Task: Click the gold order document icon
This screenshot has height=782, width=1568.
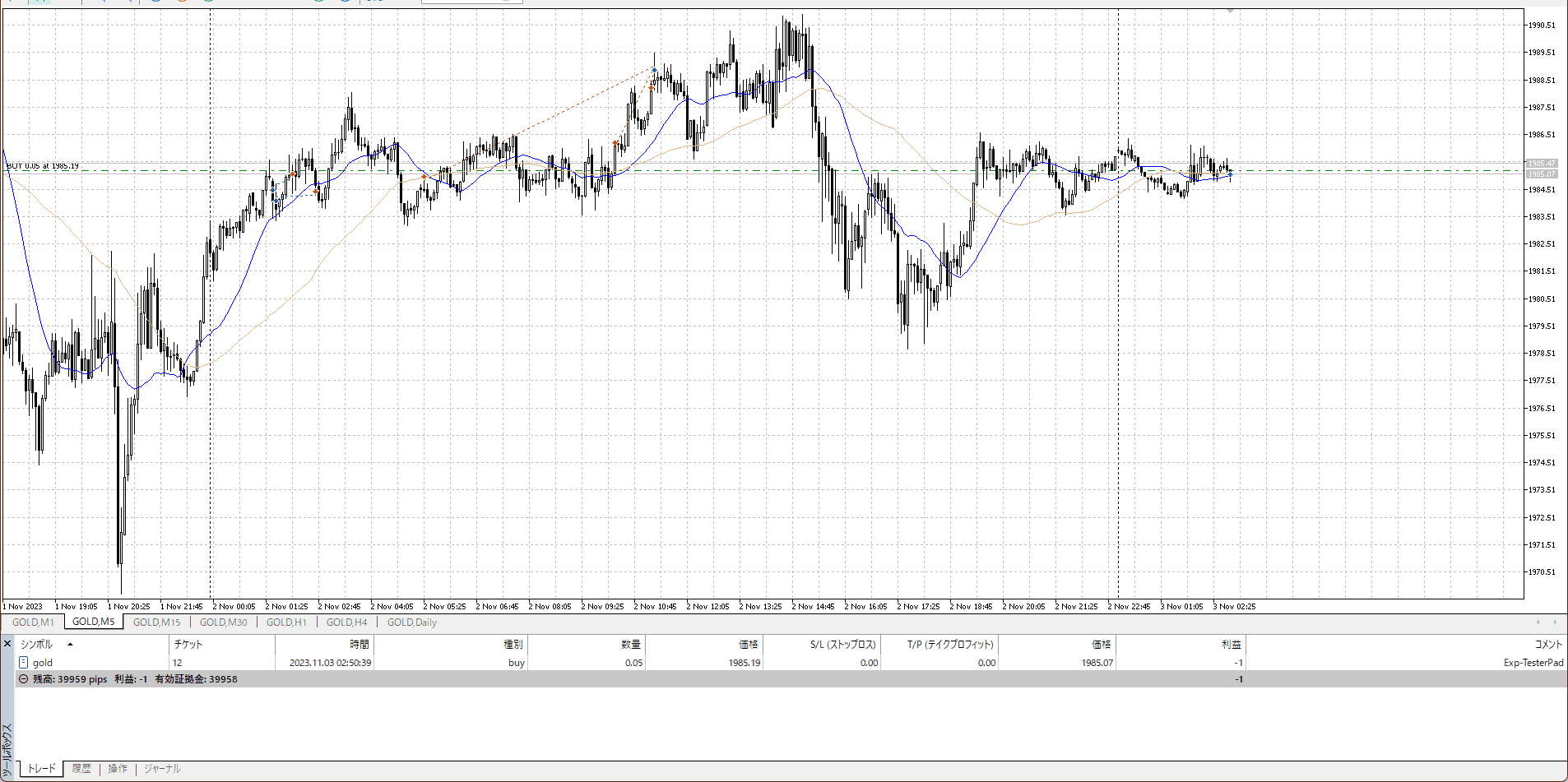Action: 23,663
